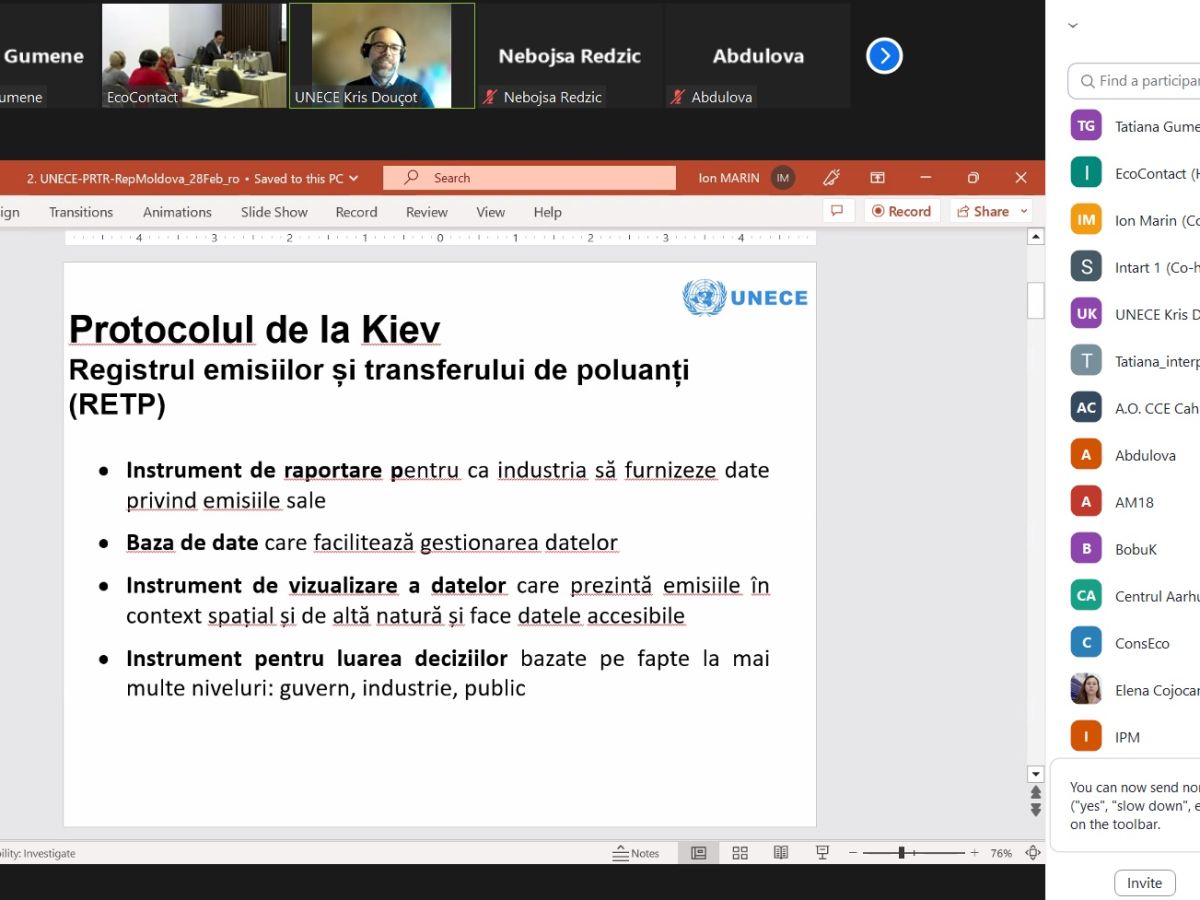Viewport: 1200px width, 900px height.
Task: Click the Record button in ribbon
Action: (901, 211)
